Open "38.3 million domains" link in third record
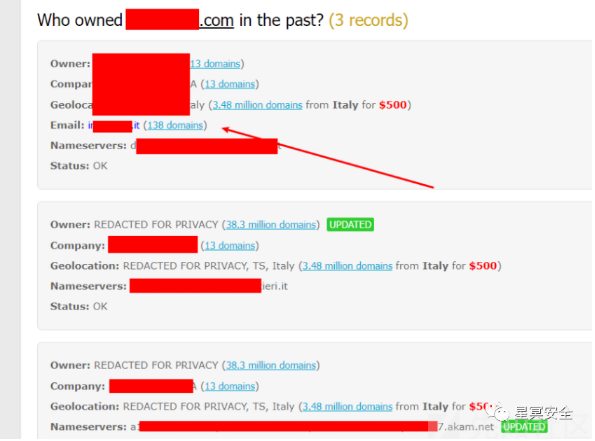Screen dimensions: 595x441 click(x=271, y=365)
